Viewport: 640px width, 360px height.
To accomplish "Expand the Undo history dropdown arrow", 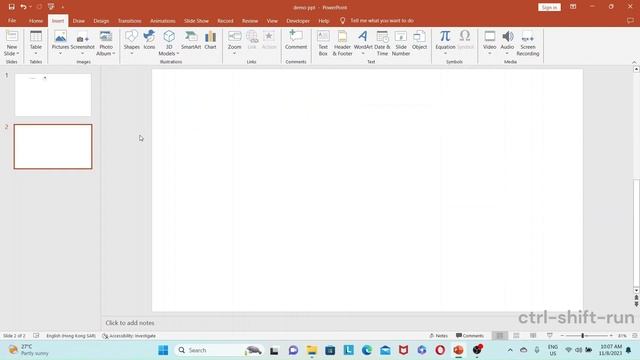I will [31, 7].
